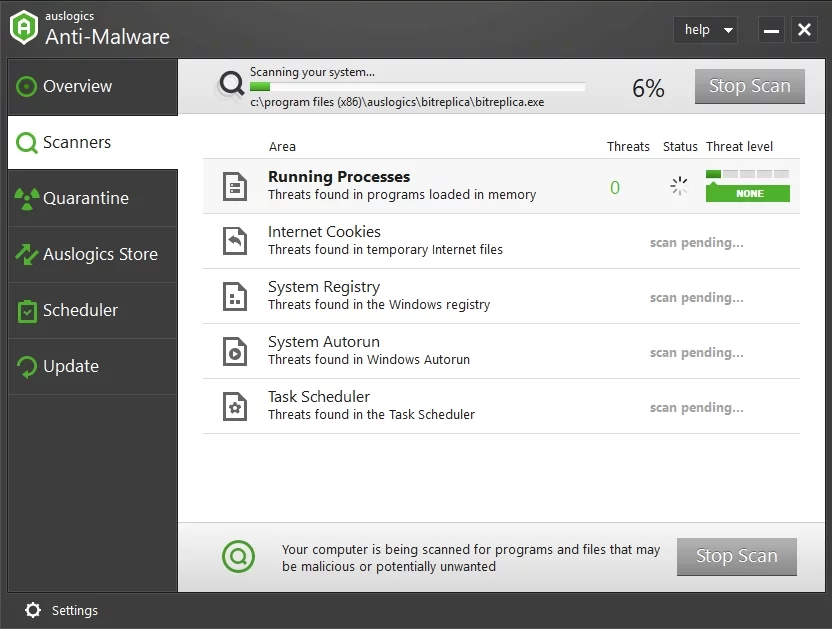
Task: Click the Task Scheduler gear-file icon
Action: coord(235,406)
